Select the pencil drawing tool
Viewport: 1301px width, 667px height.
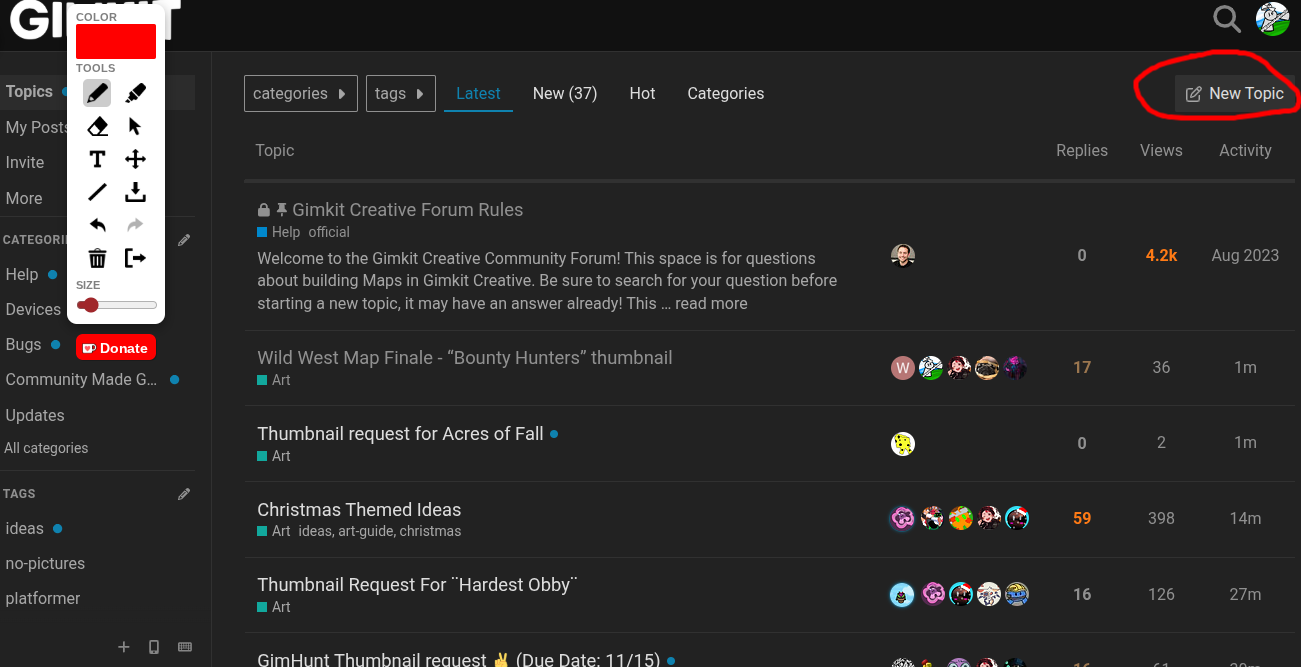point(97,93)
